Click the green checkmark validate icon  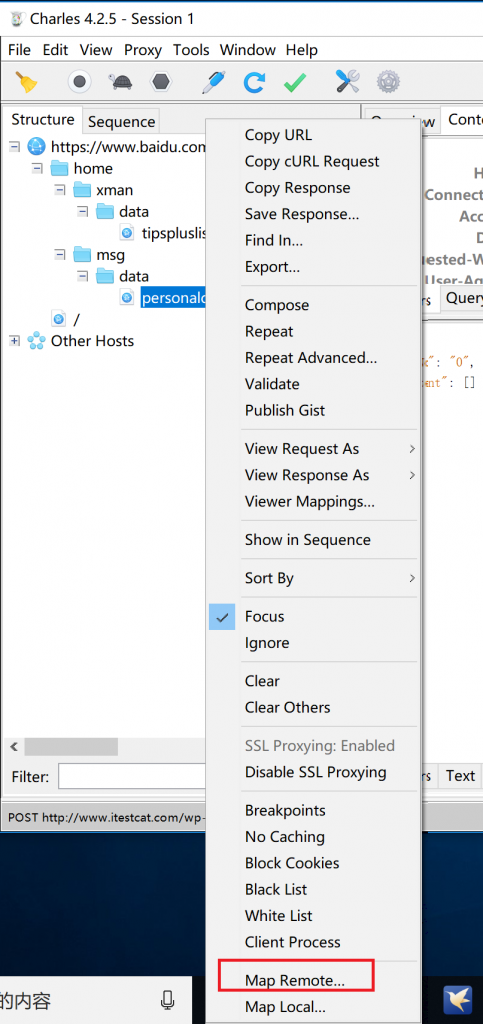295,82
